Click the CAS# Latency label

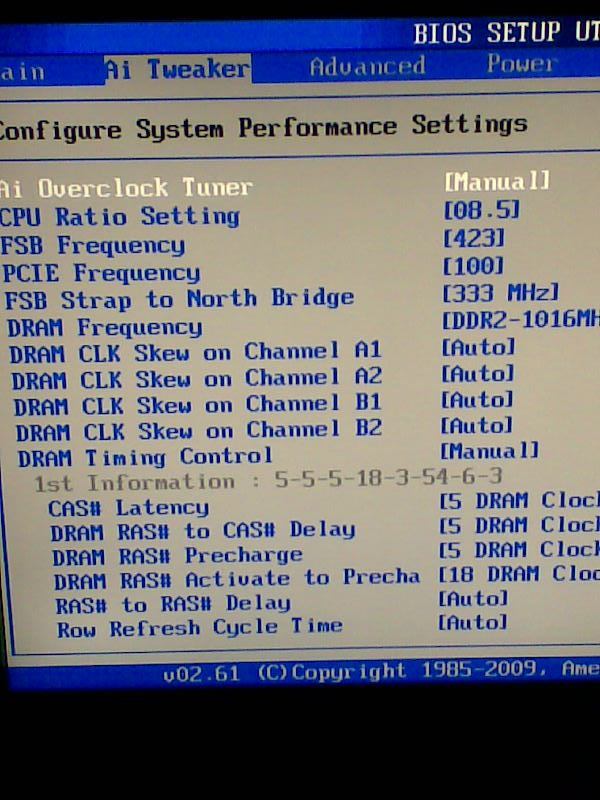pyautogui.click(x=128, y=508)
